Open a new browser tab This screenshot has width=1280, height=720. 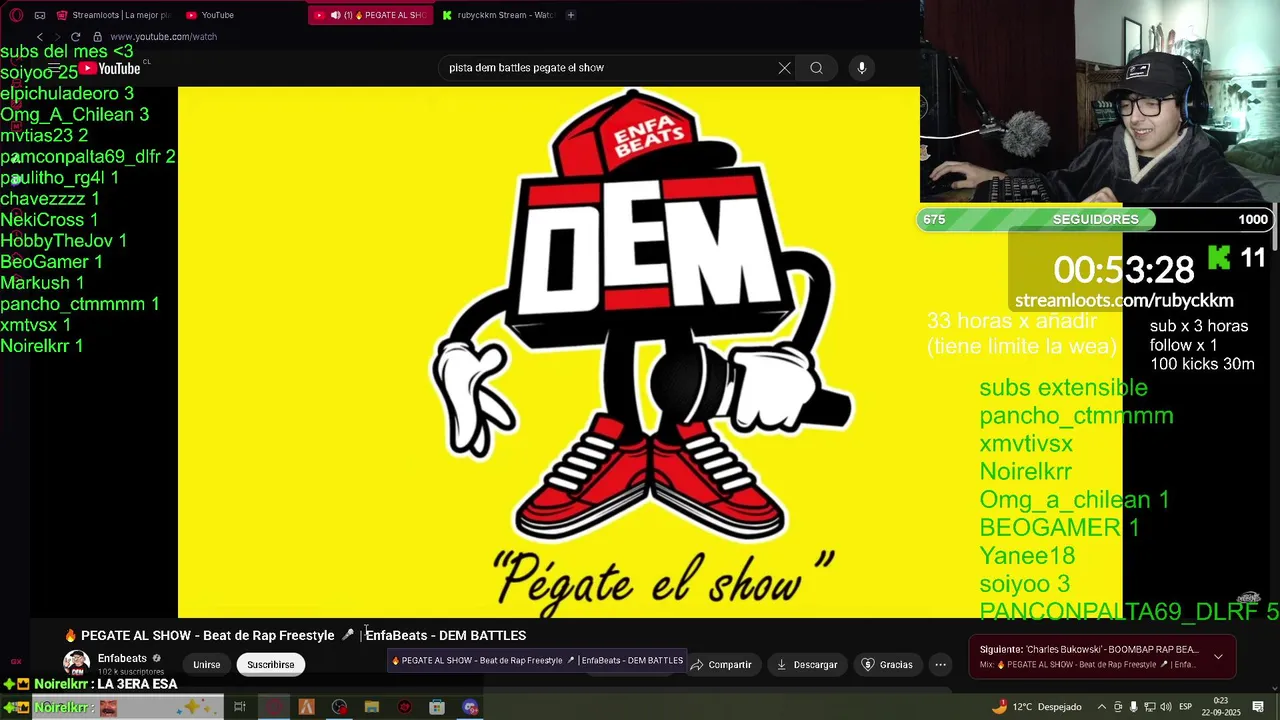click(x=571, y=15)
